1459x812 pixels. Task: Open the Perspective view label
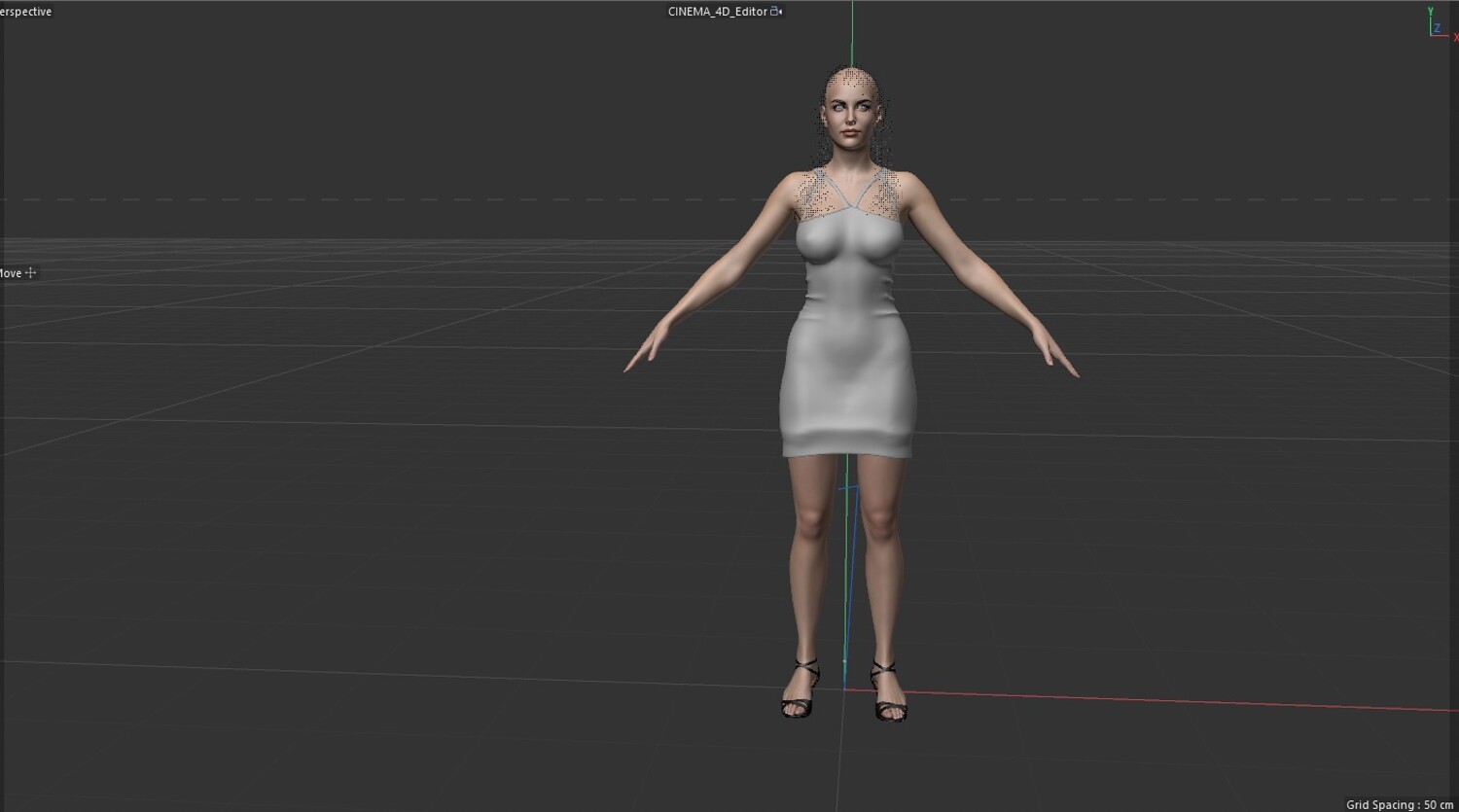tap(26, 12)
